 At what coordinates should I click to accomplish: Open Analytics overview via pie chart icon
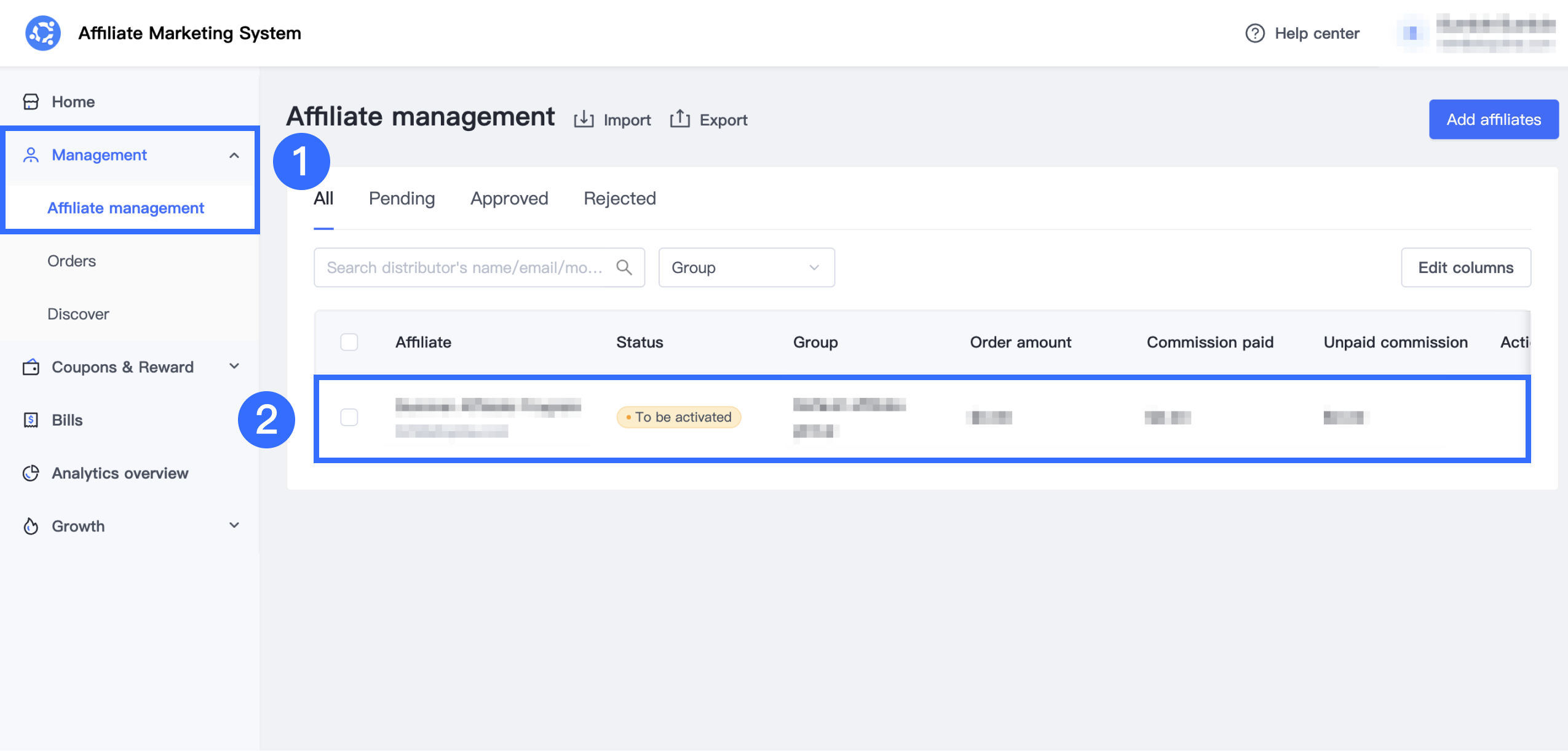click(x=31, y=473)
